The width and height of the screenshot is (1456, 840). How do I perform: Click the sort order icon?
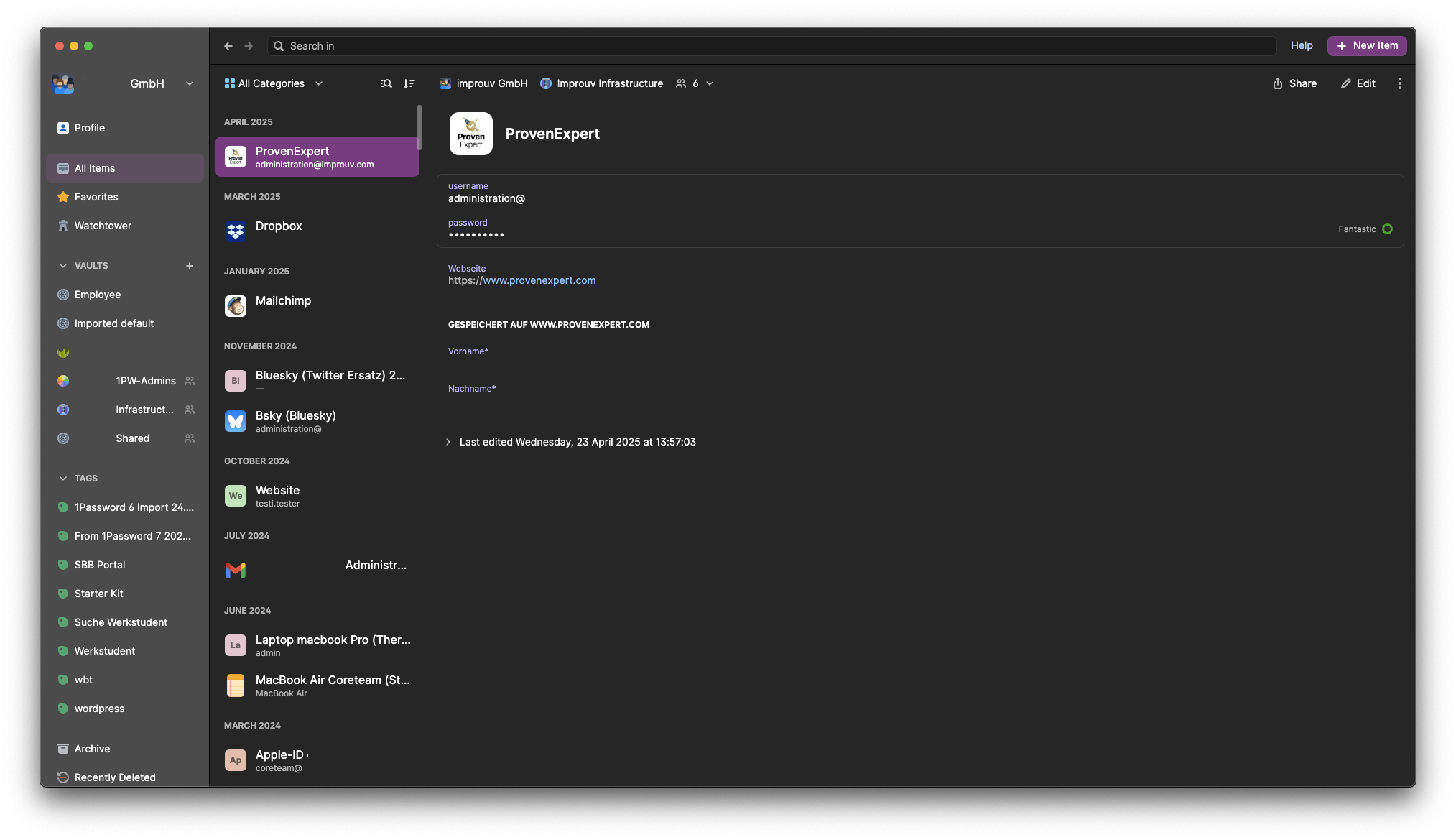[409, 84]
